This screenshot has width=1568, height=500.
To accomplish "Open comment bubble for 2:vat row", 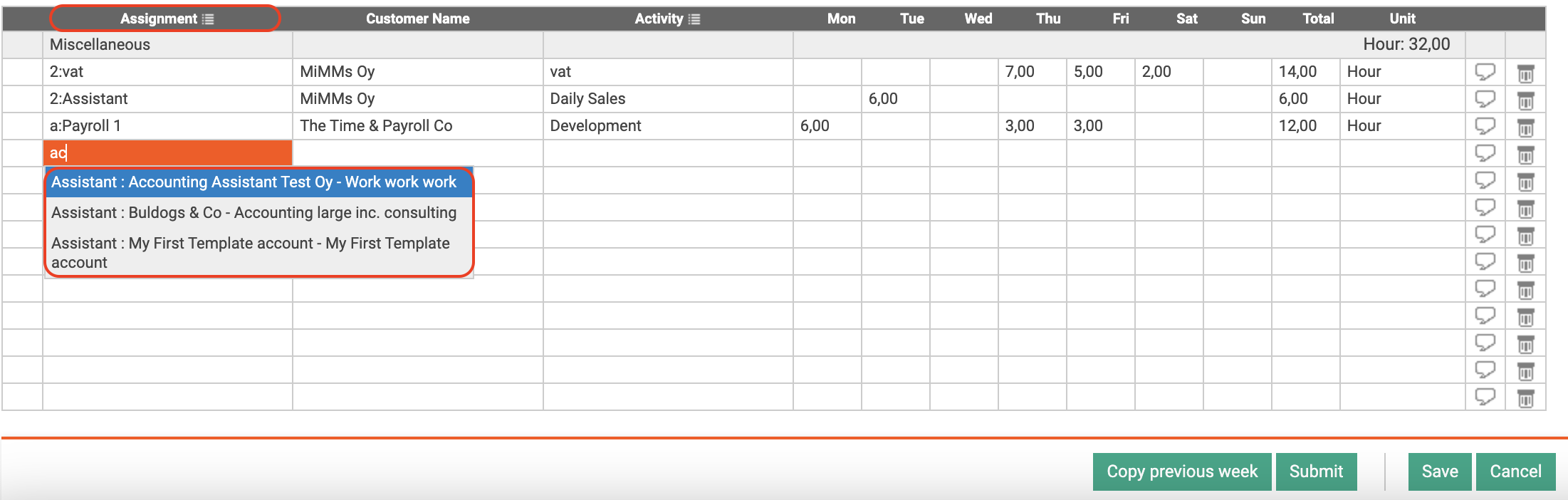I will (1485, 72).
